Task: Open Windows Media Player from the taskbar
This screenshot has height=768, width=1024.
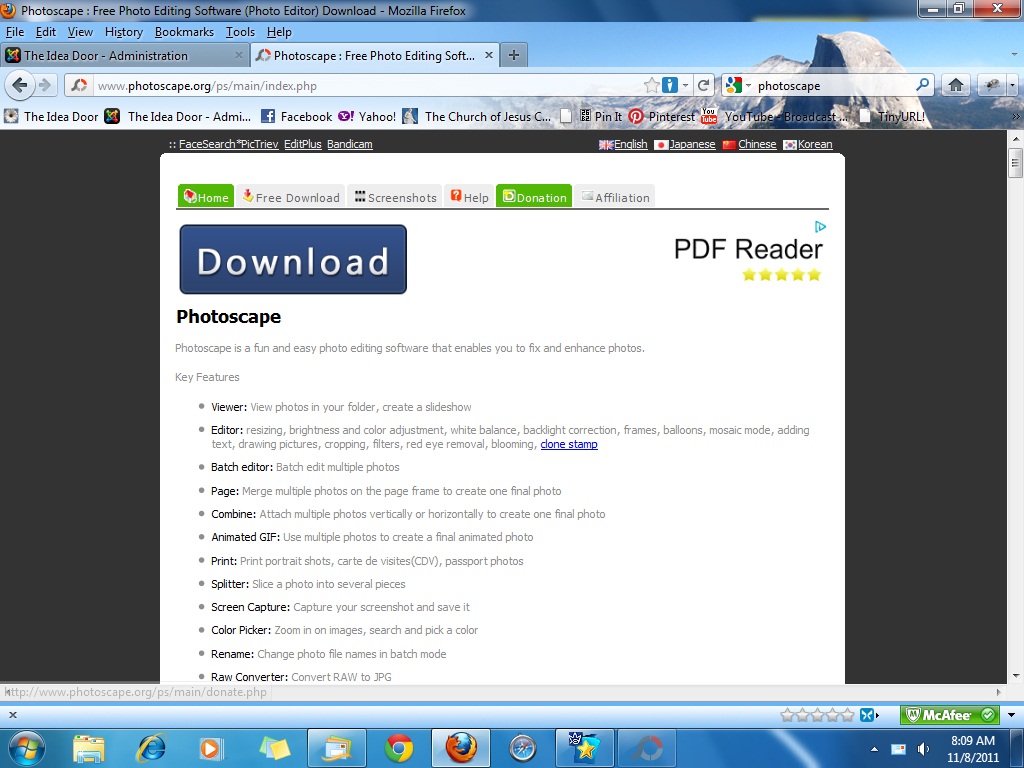Action: (x=212, y=748)
